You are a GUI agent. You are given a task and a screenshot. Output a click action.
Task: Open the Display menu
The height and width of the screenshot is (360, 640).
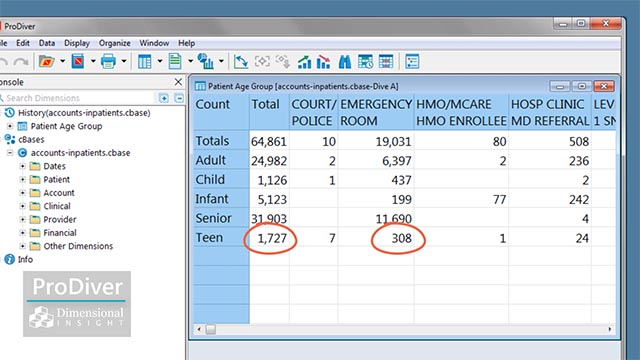coord(77,43)
